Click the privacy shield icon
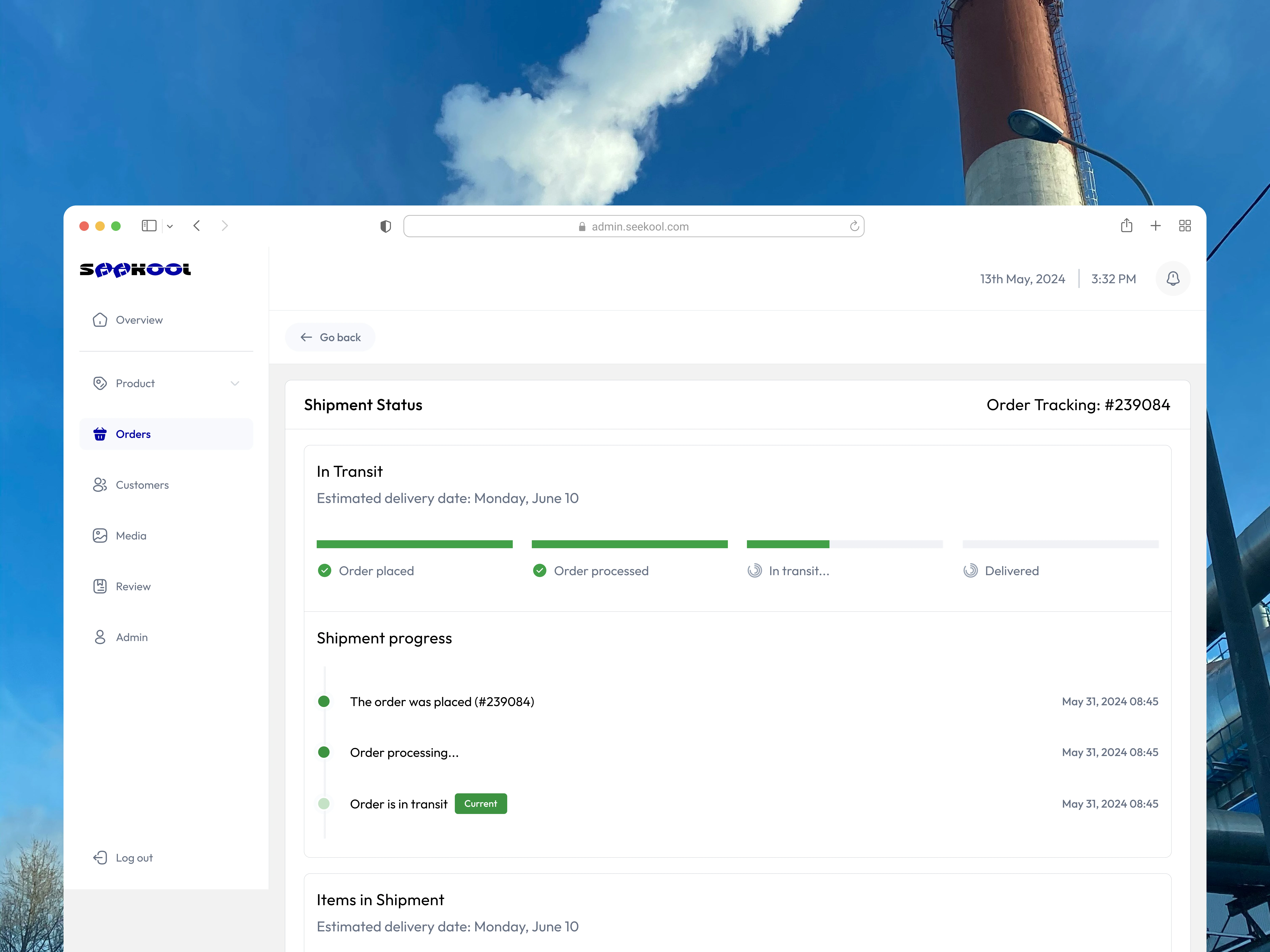Image resolution: width=1270 pixels, height=952 pixels. point(386,227)
